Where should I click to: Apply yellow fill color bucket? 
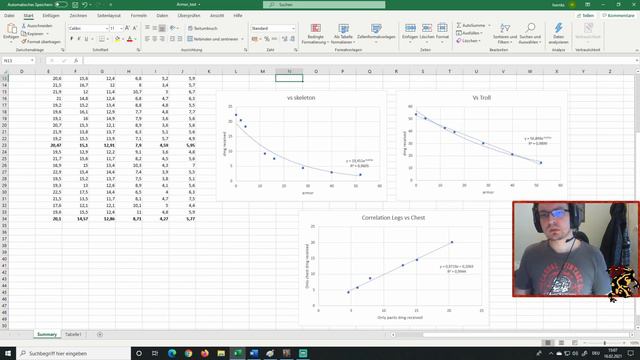[117, 39]
